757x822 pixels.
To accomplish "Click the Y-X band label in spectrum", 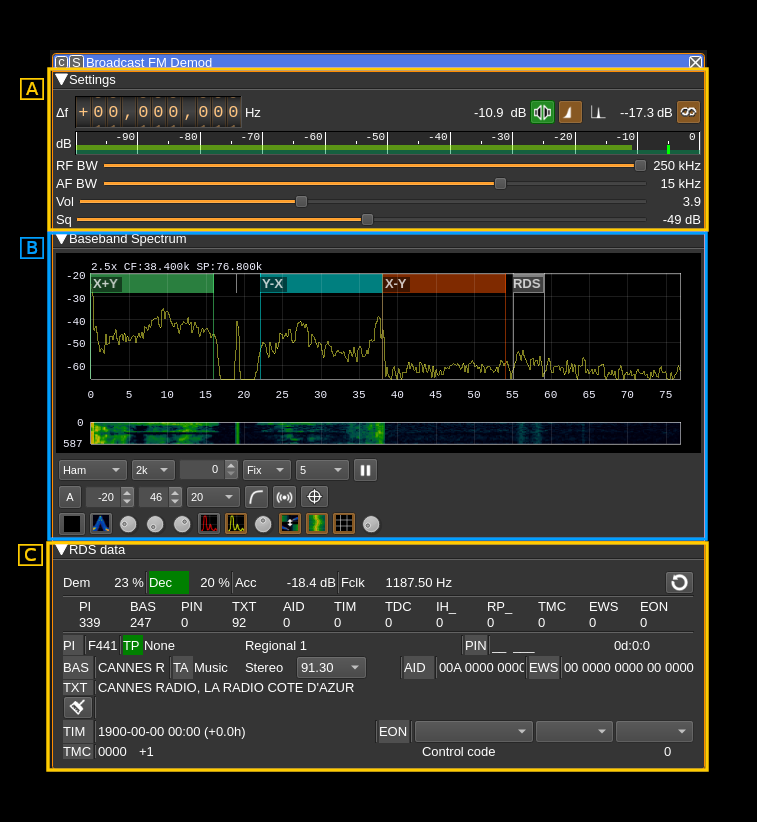I will pyautogui.click(x=273, y=284).
